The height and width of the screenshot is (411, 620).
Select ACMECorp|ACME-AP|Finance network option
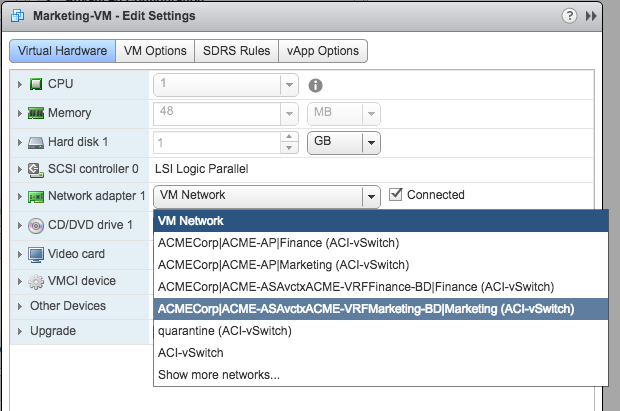point(381,242)
